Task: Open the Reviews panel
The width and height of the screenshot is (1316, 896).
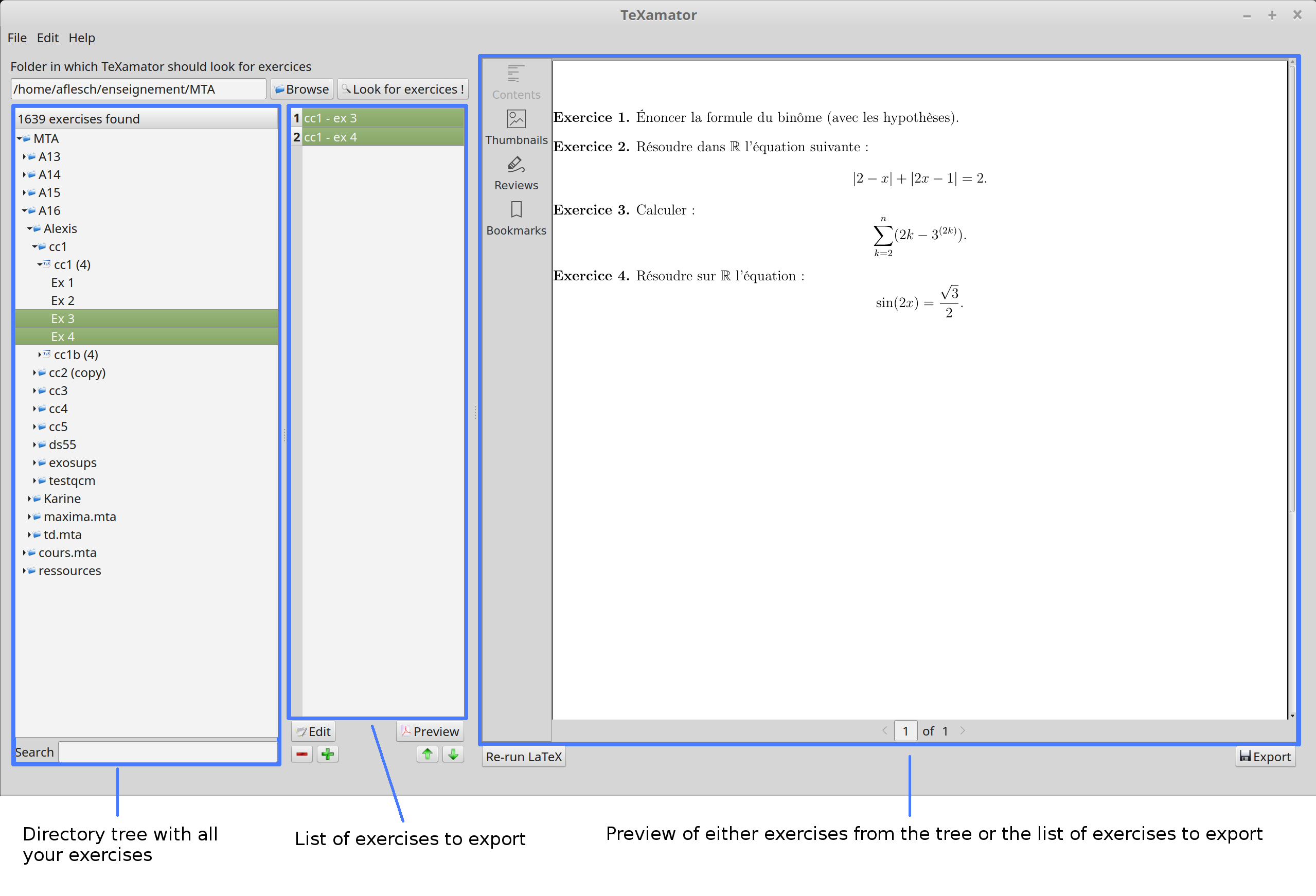Action: (516, 173)
